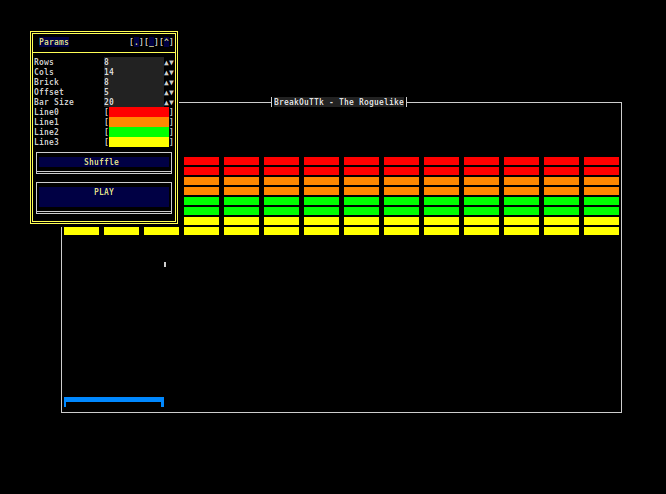Focus the Bar Size field showing 20

click(134, 102)
